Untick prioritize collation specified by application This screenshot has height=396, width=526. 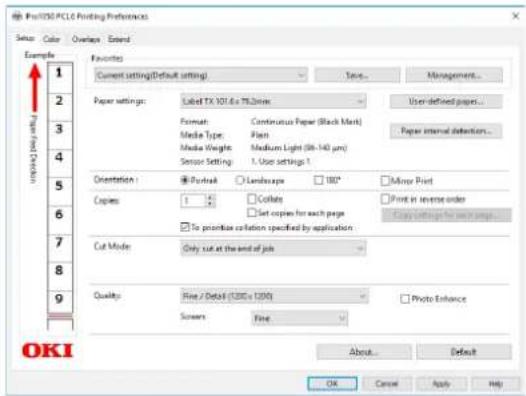click(x=185, y=227)
